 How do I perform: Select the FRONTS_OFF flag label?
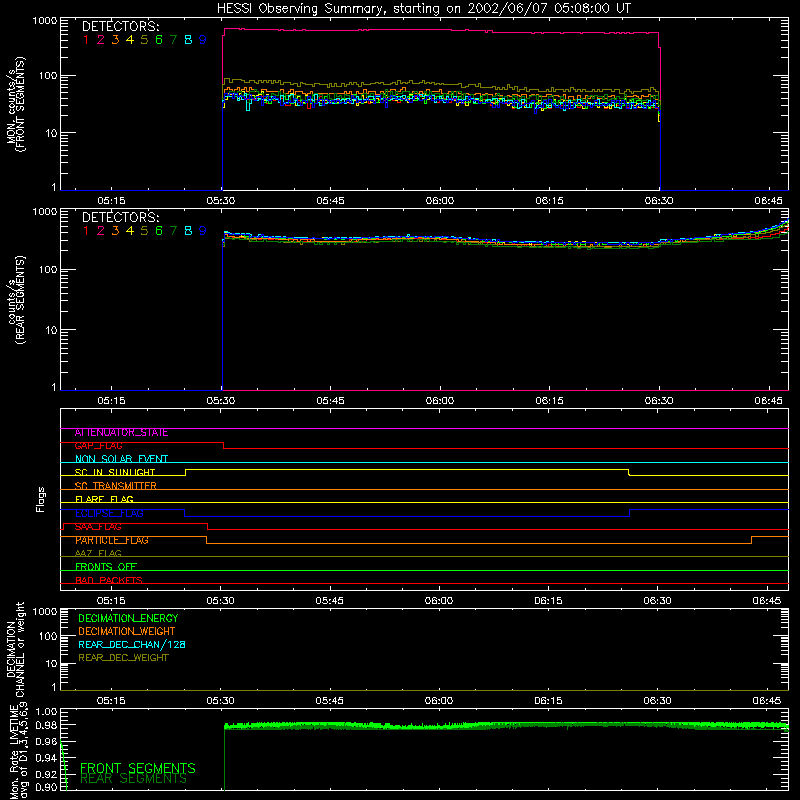[x=106, y=567]
